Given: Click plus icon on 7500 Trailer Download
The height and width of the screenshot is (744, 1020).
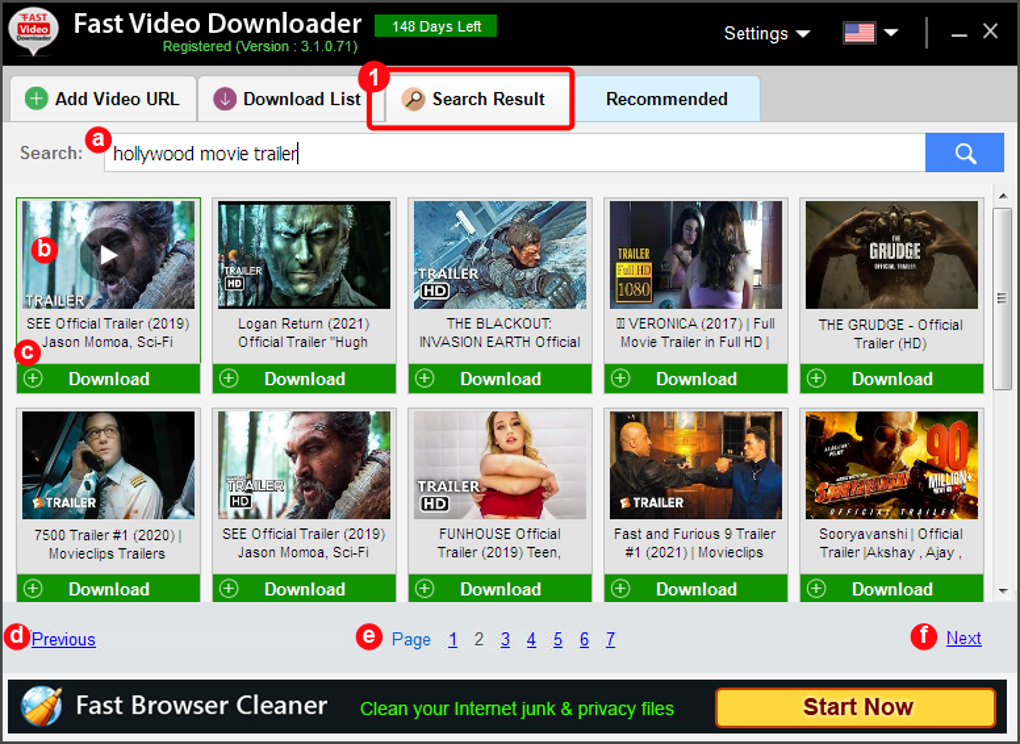Looking at the screenshot, I should click(33, 589).
